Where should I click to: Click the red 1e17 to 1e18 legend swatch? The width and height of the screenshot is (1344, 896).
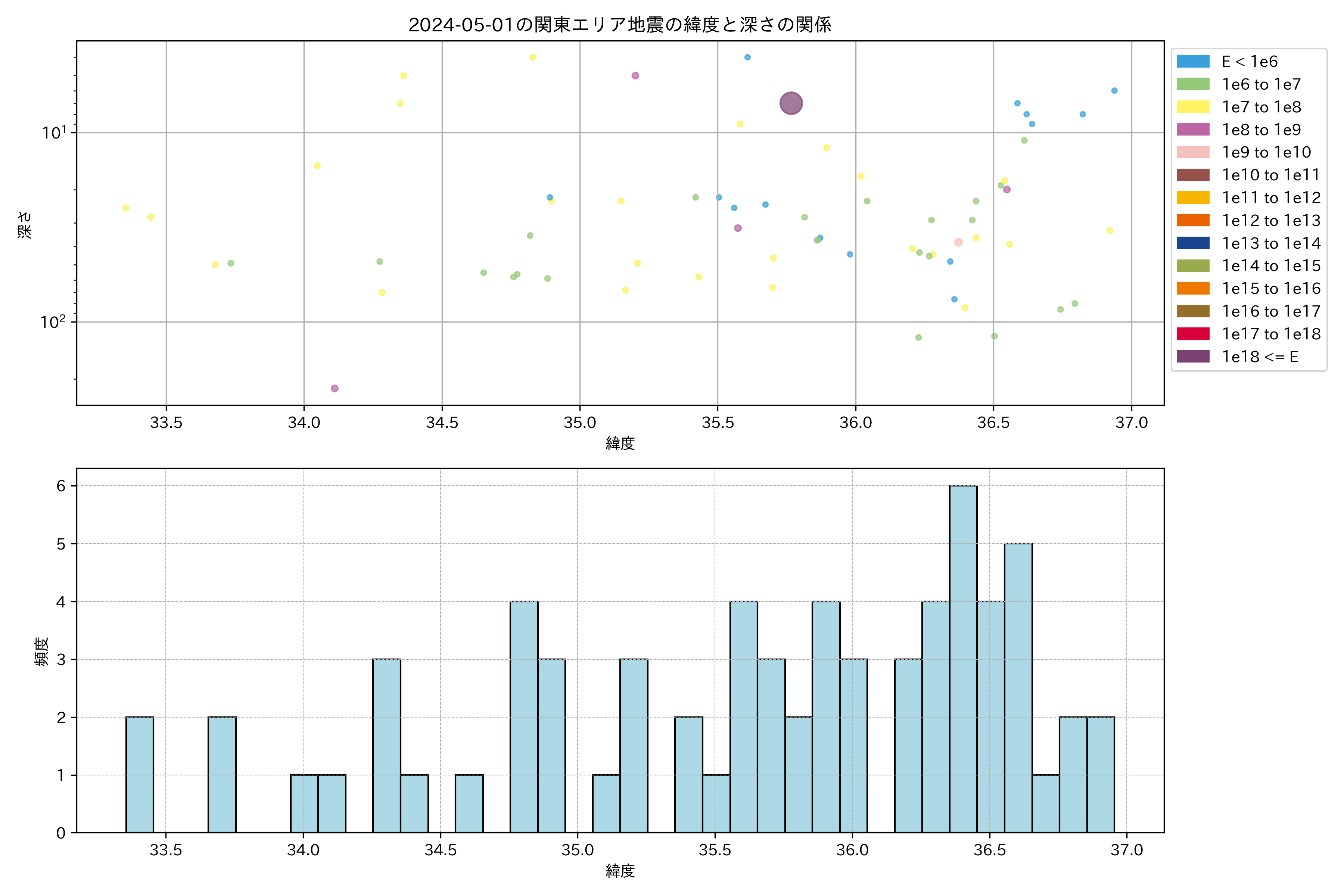1192,334
